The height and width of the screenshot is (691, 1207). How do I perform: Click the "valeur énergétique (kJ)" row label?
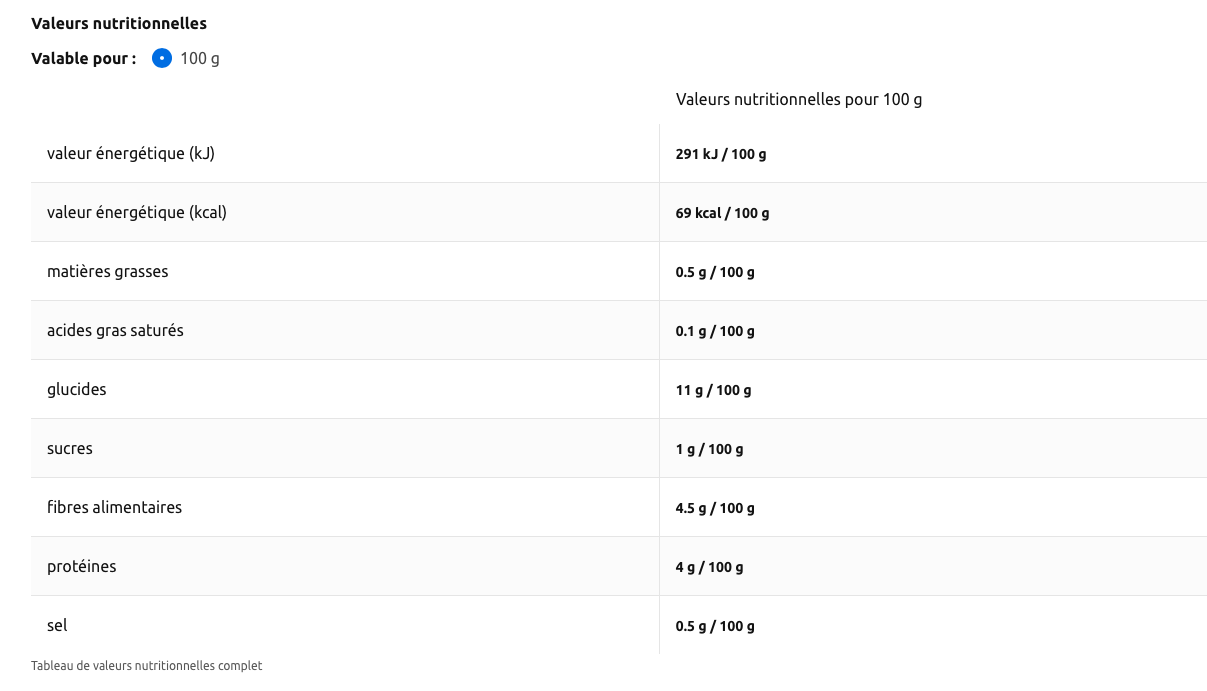(x=131, y=153)
